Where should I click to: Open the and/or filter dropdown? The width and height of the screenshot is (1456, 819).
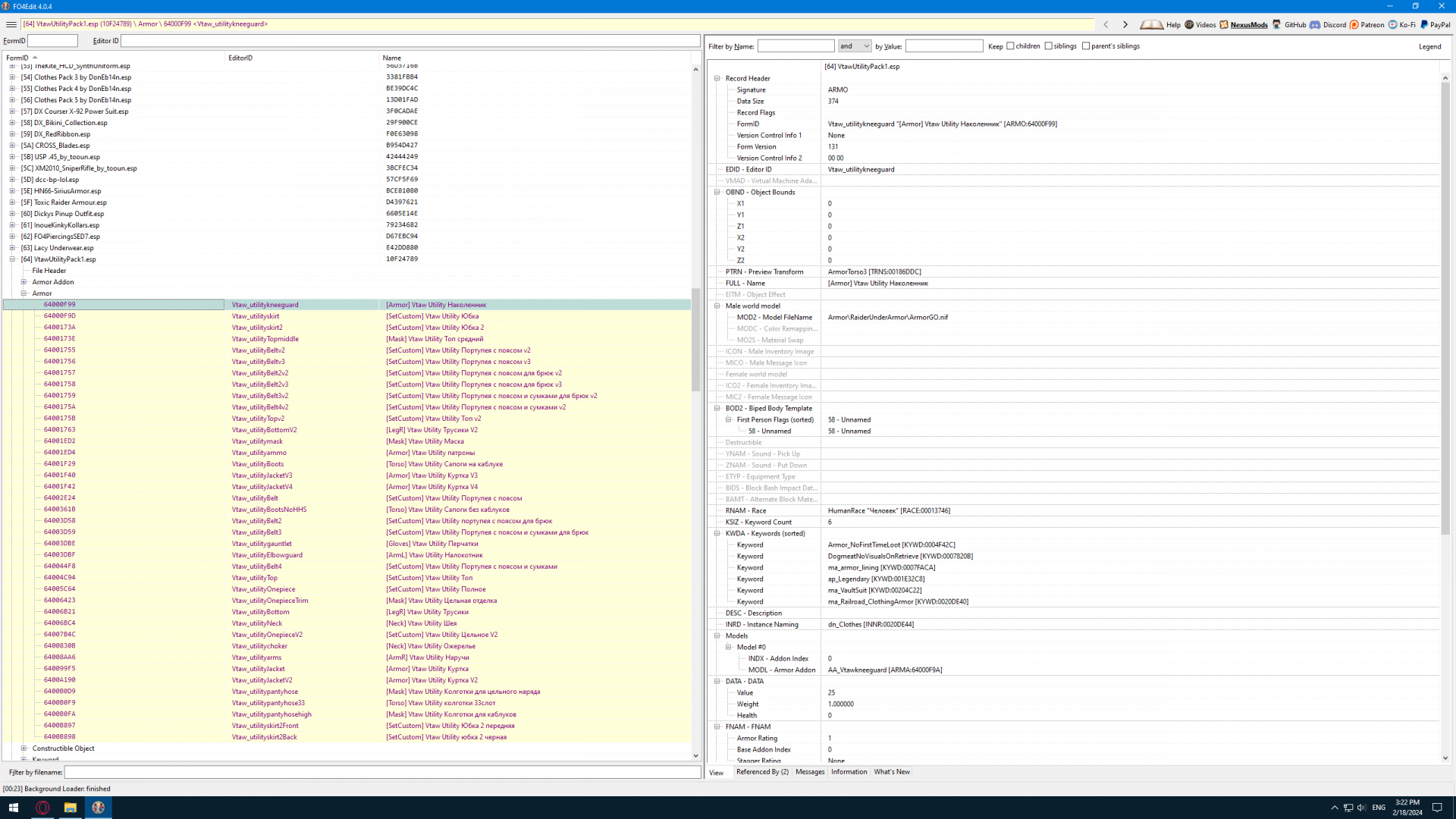855,46
